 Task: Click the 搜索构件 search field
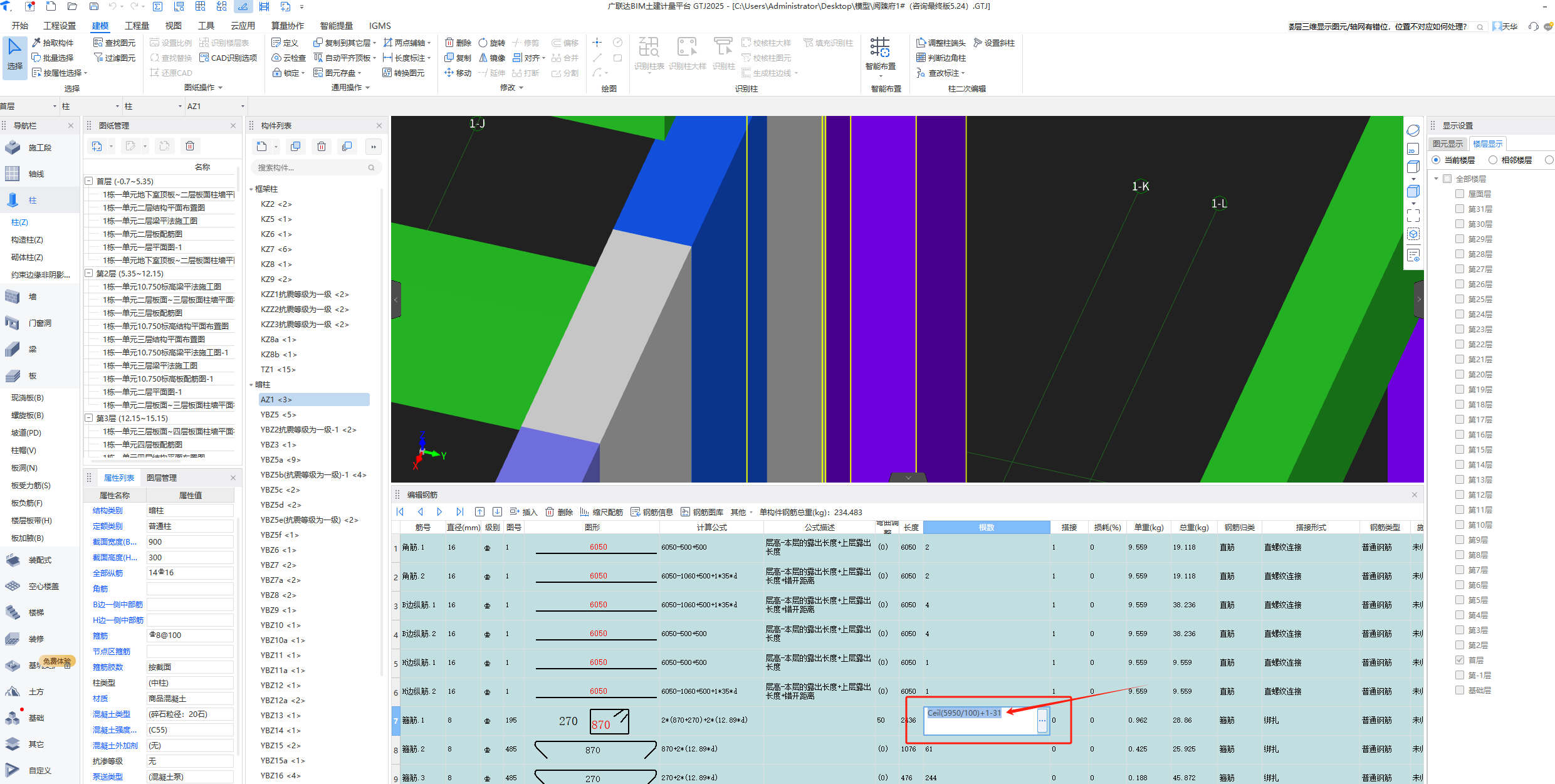[x=316, y=167]
